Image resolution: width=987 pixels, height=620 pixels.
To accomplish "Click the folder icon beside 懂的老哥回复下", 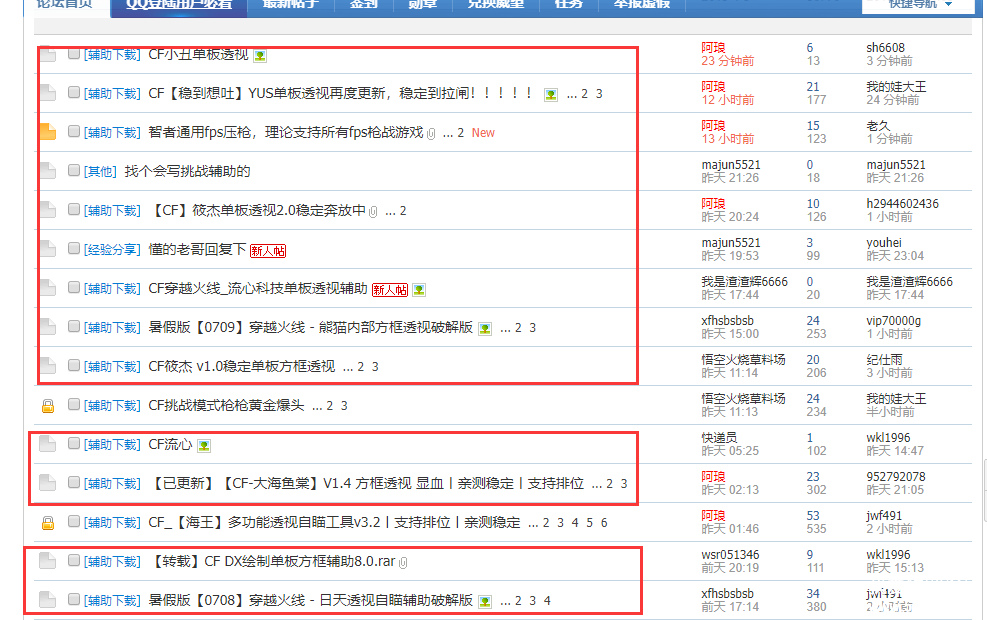I will (48, 248).
